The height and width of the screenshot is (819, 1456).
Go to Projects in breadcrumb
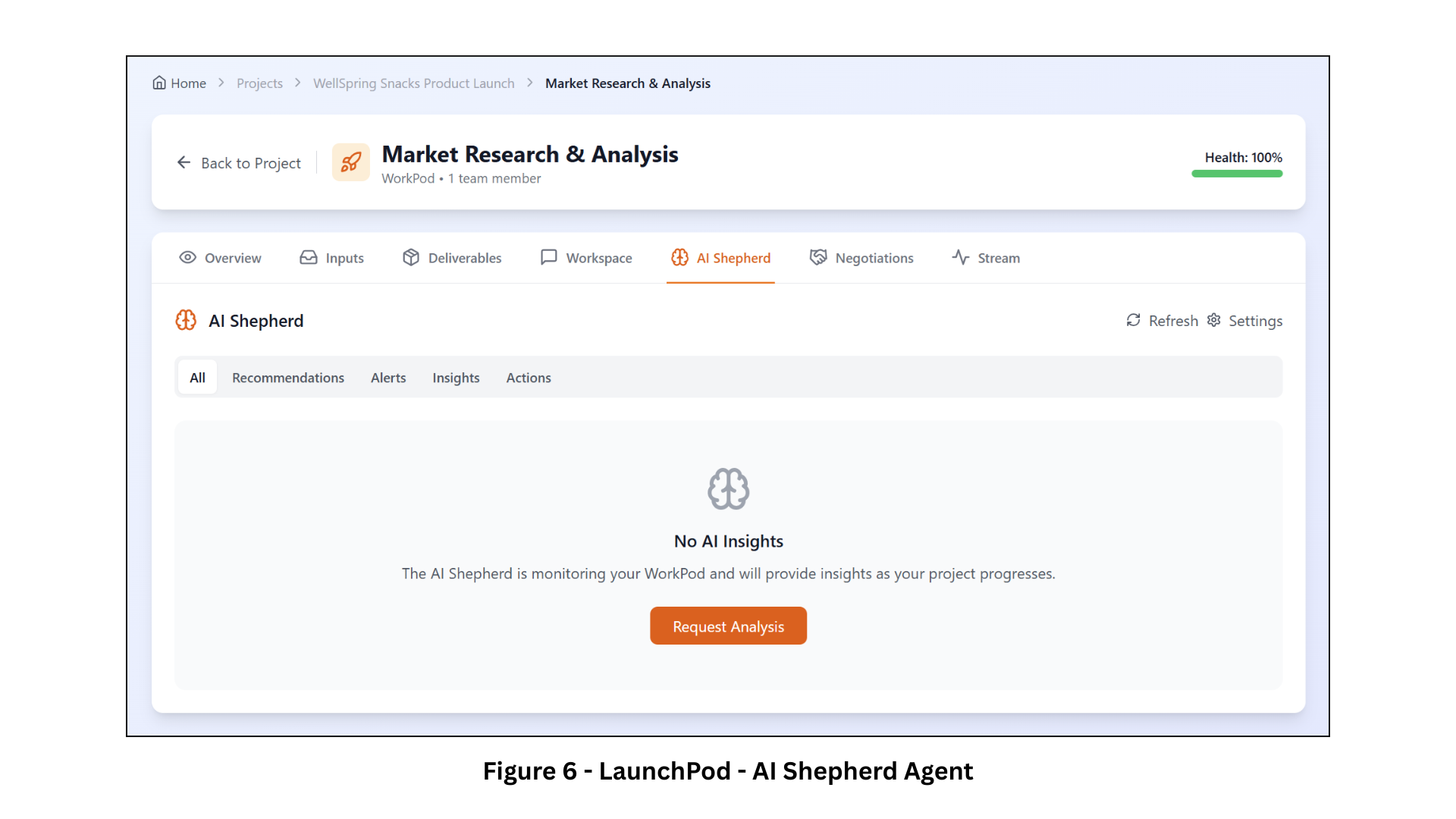[x=259, y=83]
